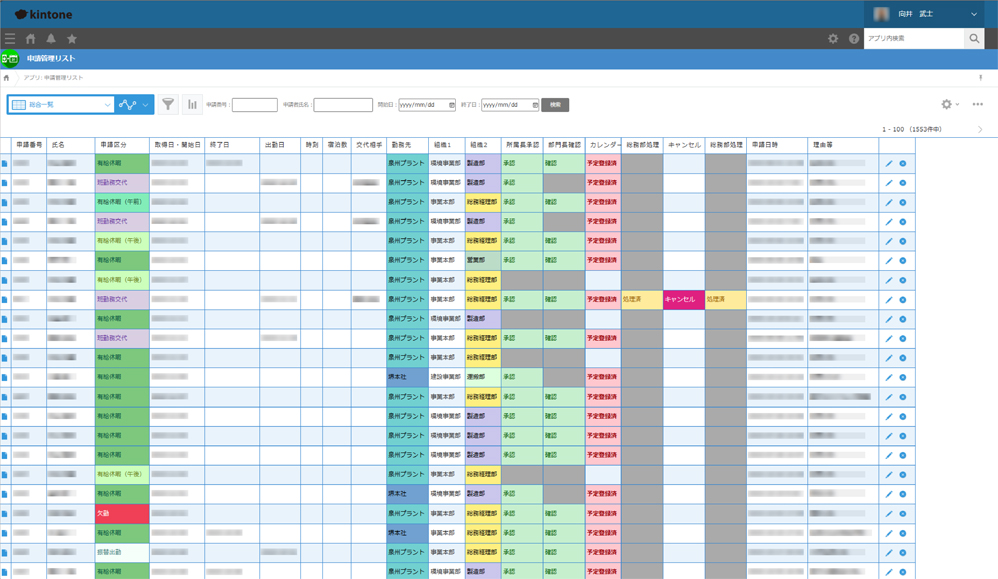998x579 pixels.
Task: Open the three-dots options menu
Action: tap(977, 104)
